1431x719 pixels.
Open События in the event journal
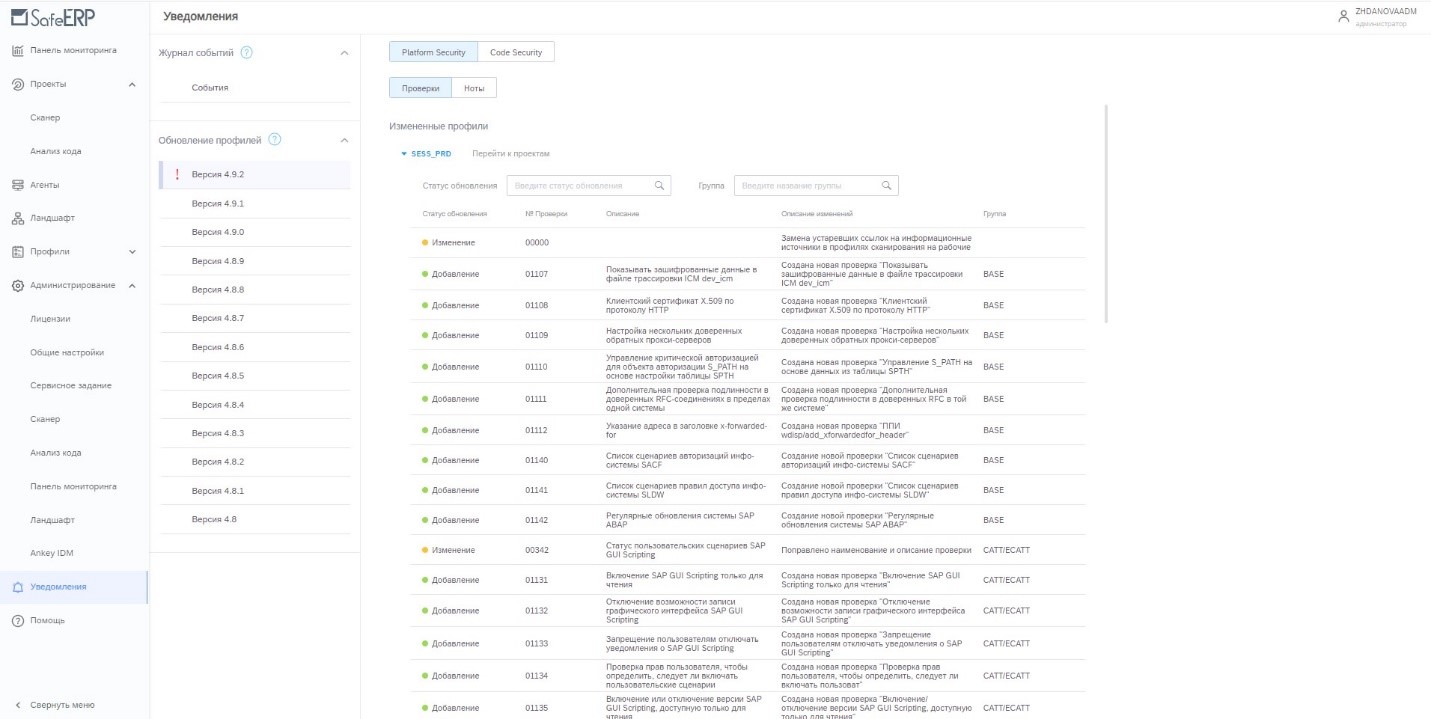[x=210, y=88]
